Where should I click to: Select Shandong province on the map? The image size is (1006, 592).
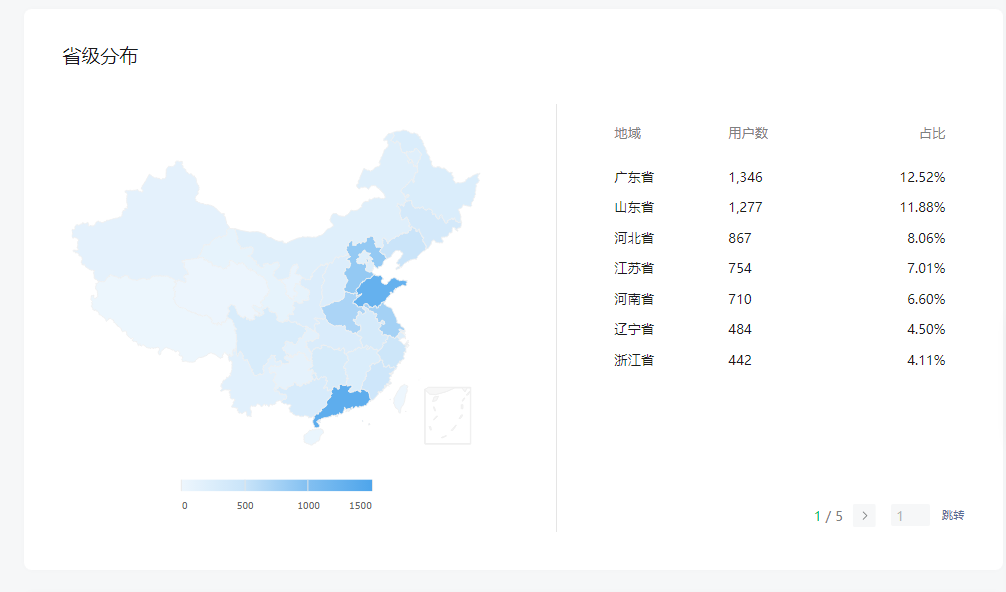[379, 292]
